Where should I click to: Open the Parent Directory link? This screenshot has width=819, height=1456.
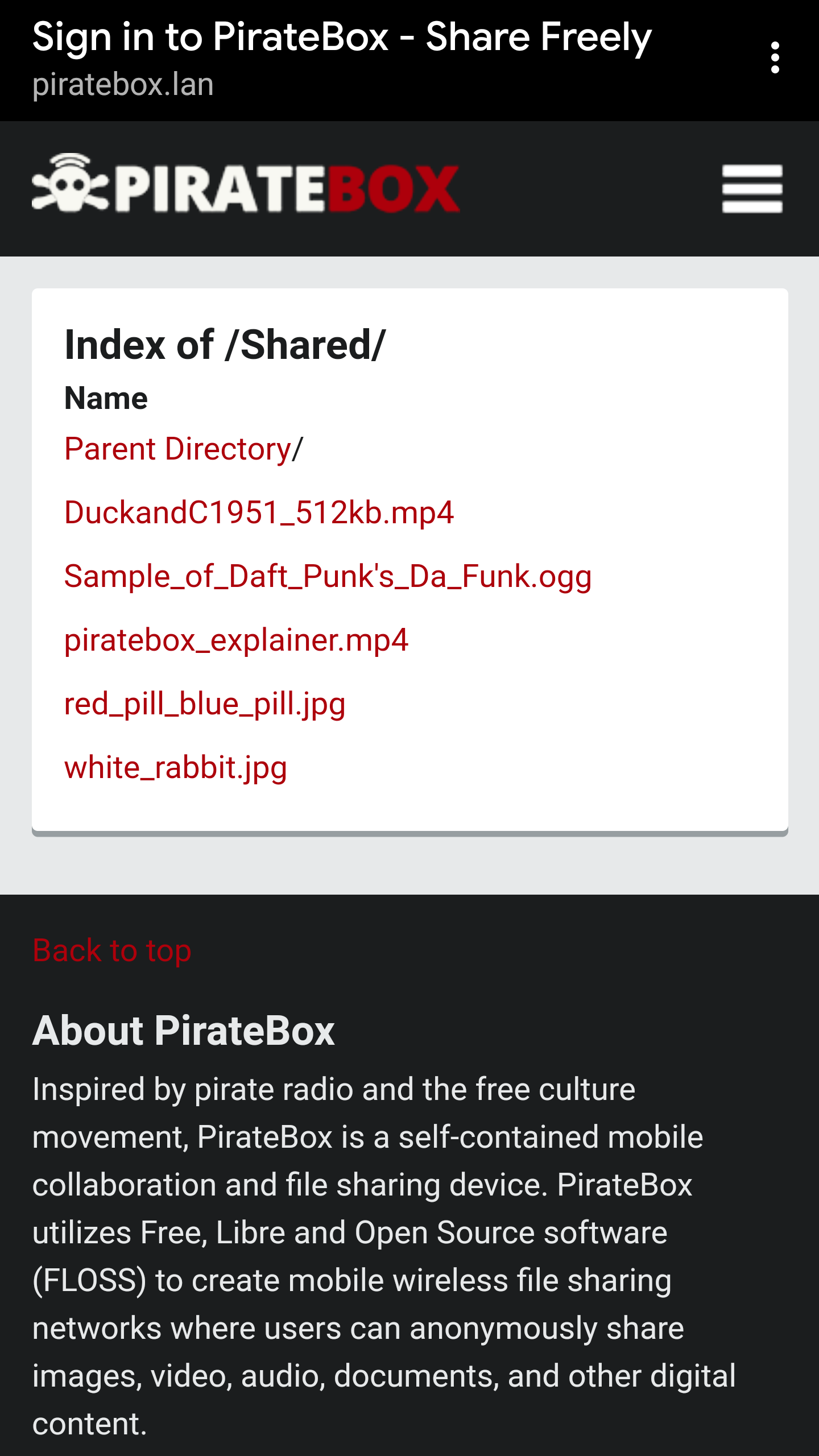pyautogui.click(x=177, y=449)
